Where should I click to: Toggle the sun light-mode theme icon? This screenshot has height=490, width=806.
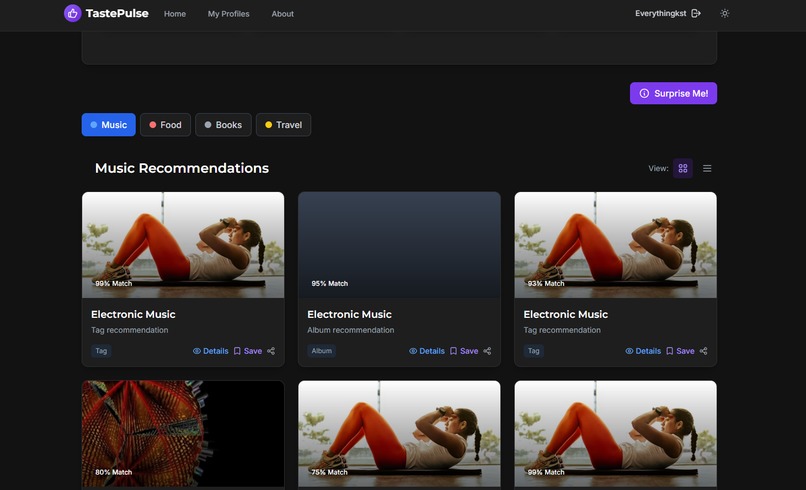724,13
